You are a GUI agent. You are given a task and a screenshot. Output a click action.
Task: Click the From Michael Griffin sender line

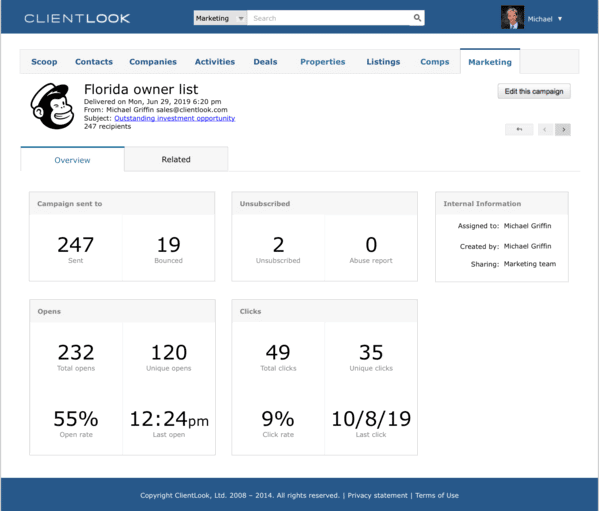(155, 110)
